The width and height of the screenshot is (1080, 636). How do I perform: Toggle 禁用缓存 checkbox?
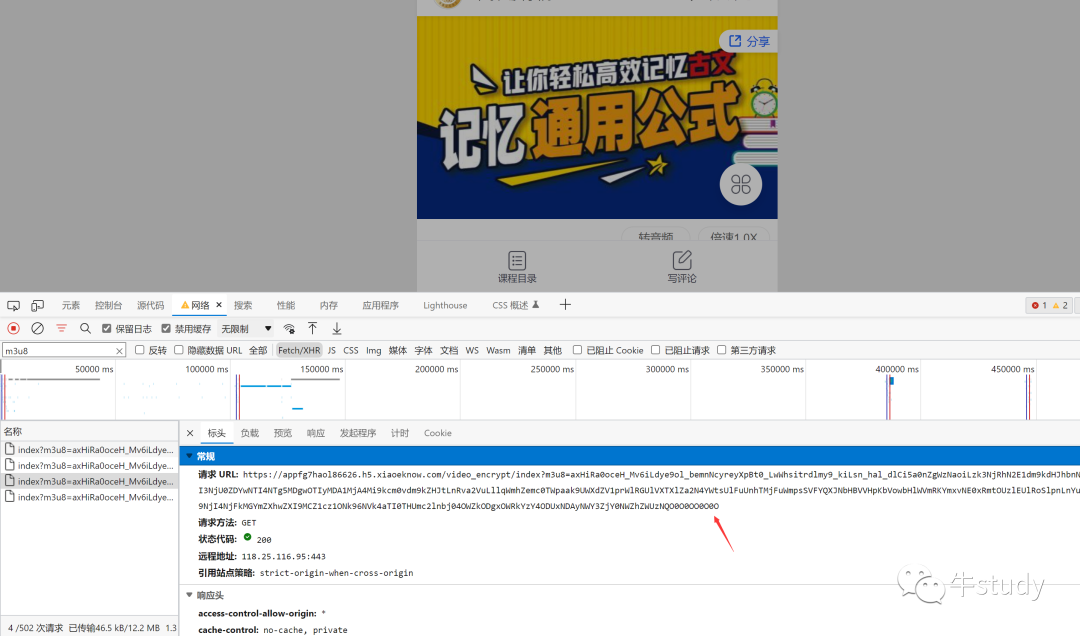point(166,329)
